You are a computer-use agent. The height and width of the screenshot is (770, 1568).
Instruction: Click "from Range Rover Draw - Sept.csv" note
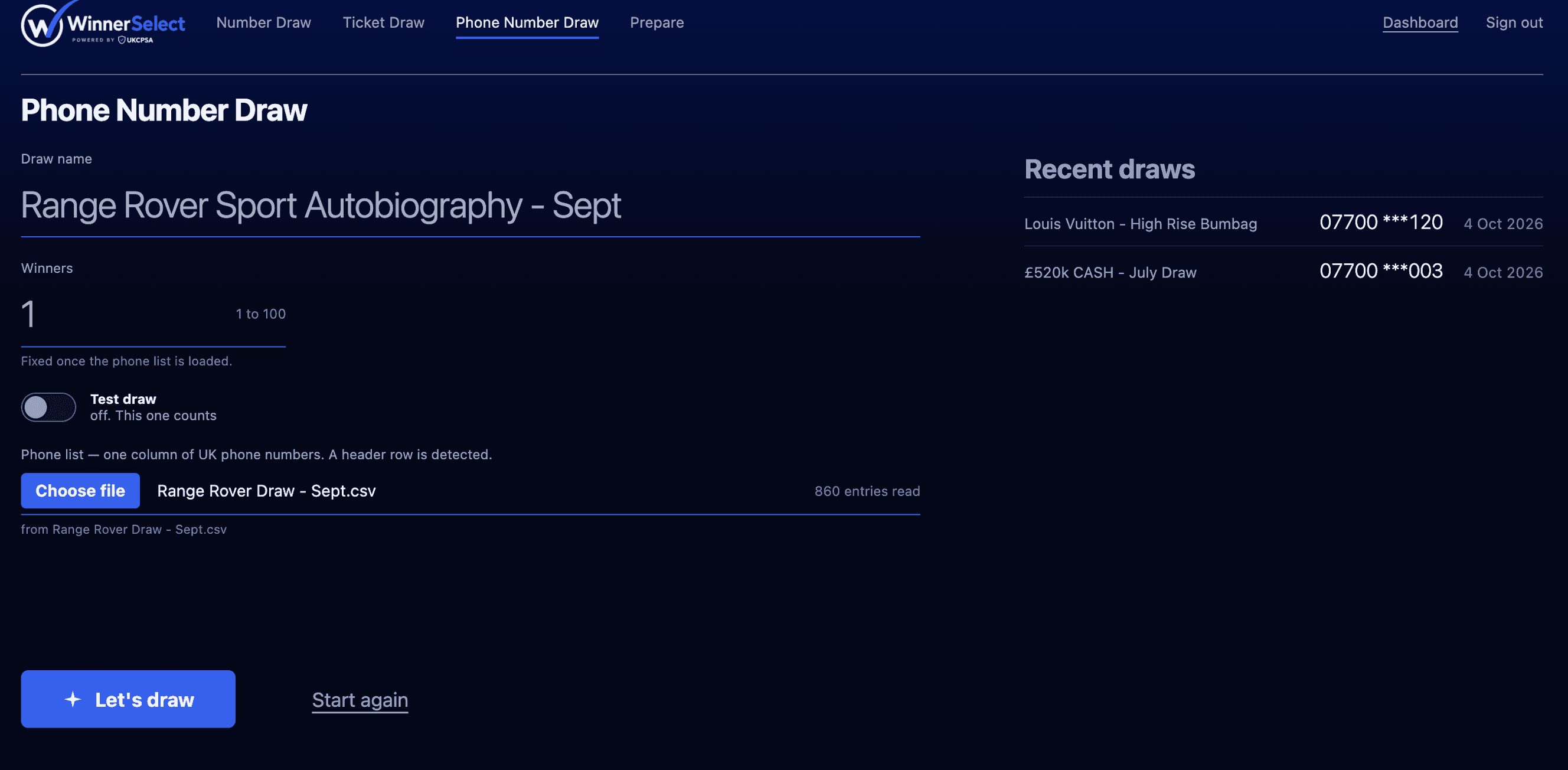pyautogui.click(x=123, y=529)
